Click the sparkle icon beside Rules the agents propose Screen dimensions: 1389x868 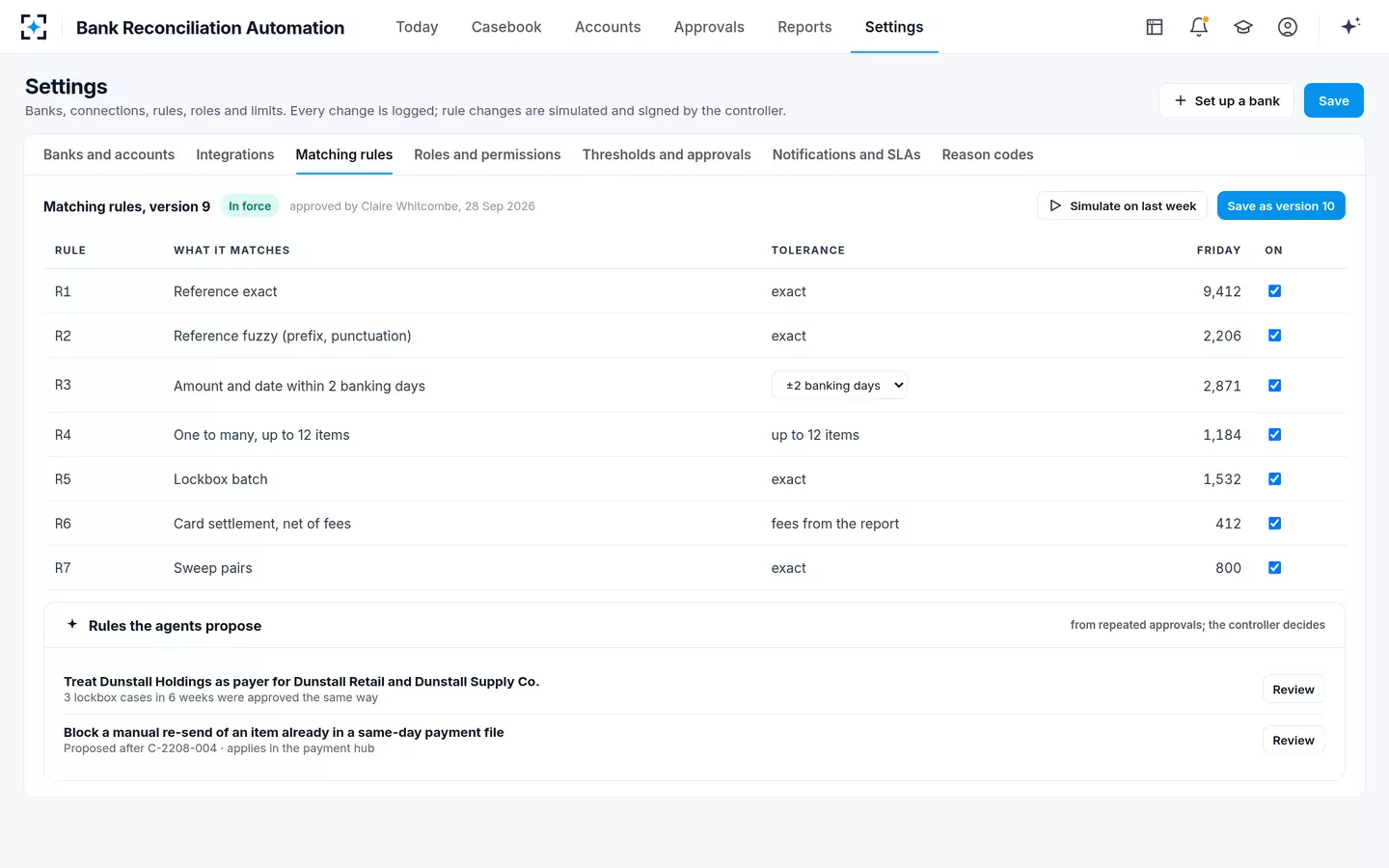tap(72, 624)
